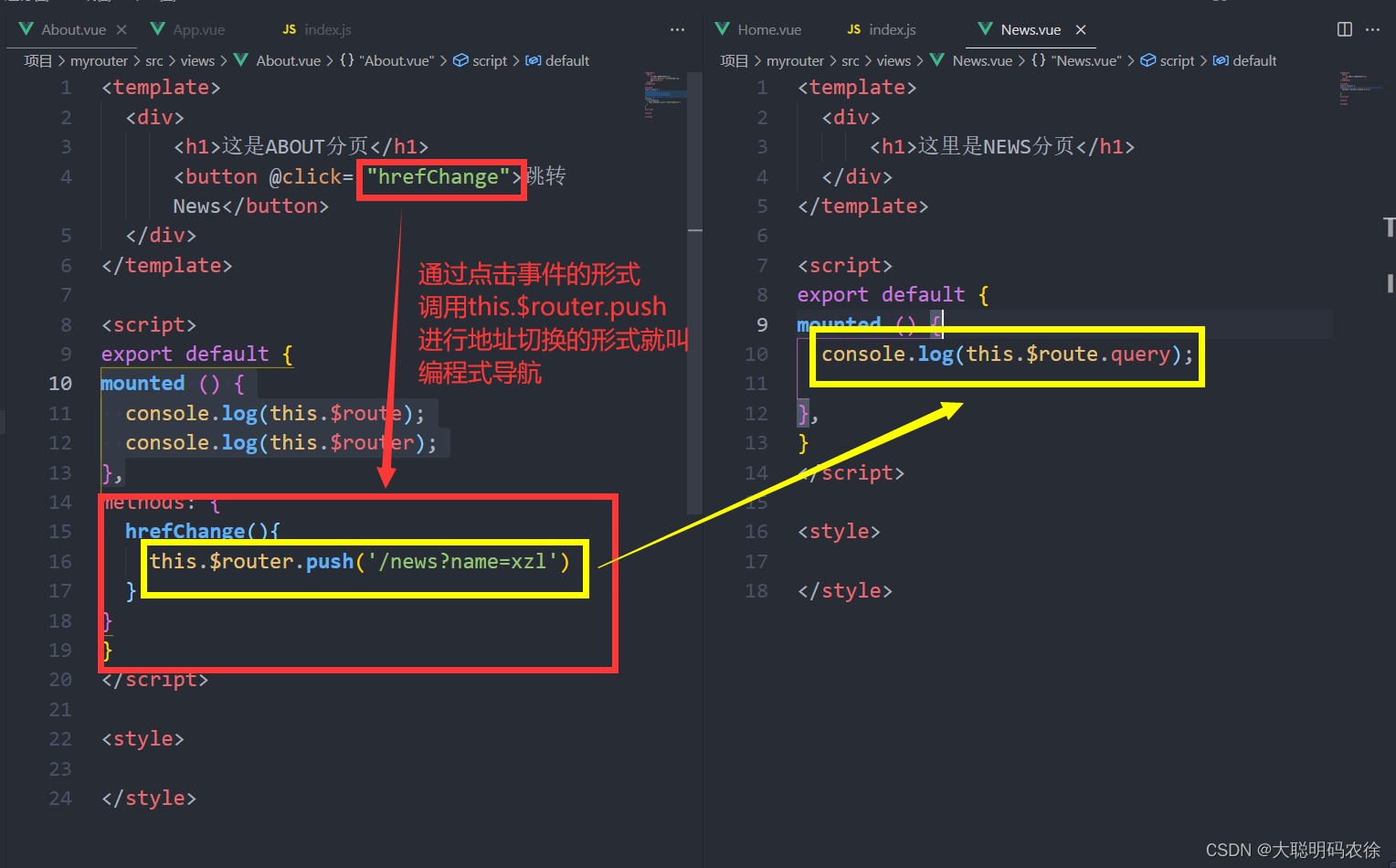Switch to the Home.vue tab
Image resolution: width=1396 pixels, height=868 pixels.
[769, 29]
